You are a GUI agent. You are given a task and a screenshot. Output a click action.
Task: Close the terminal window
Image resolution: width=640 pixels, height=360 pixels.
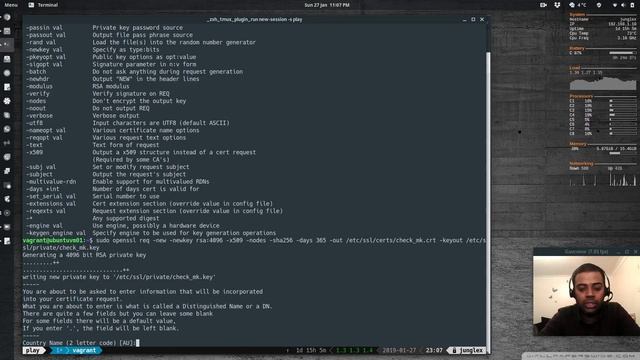pyautogui.click(x=482, y=19)
